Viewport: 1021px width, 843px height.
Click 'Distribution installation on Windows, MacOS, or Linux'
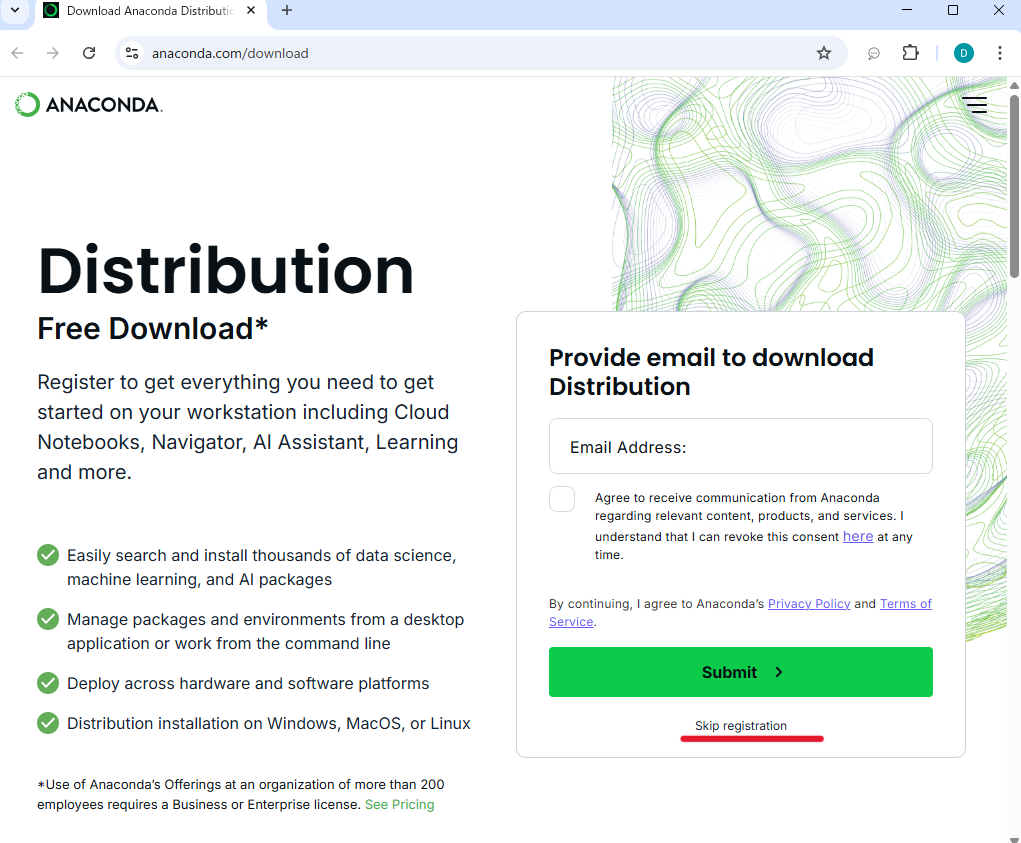[268, 723]
